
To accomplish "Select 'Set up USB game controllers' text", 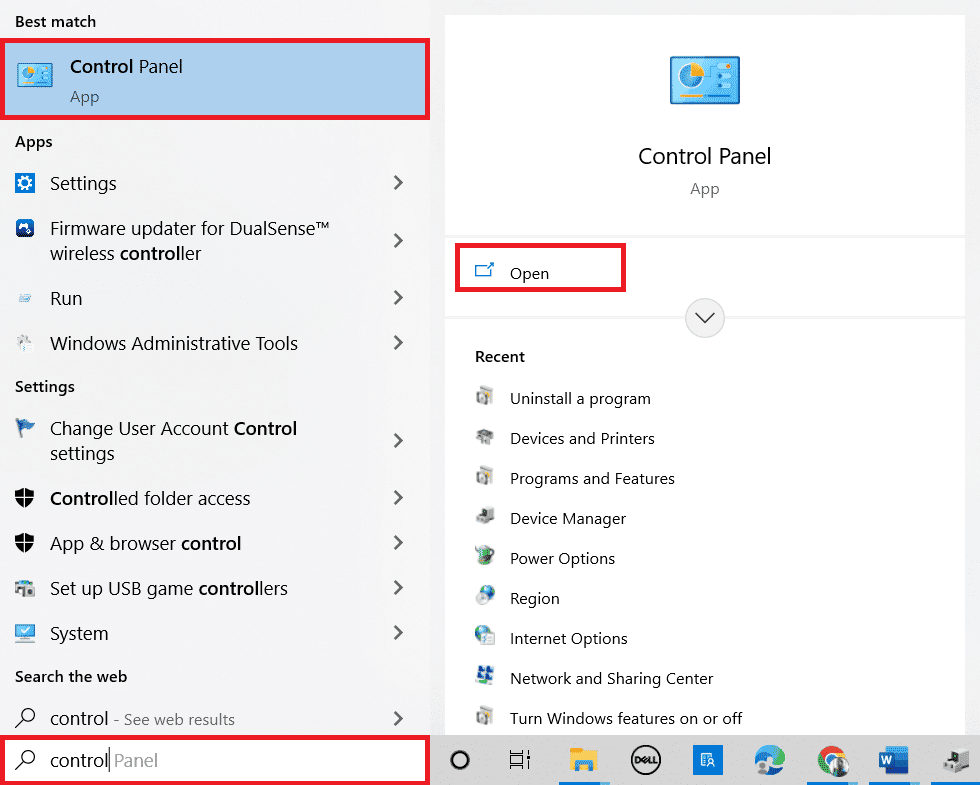I will tap(169, 589).
